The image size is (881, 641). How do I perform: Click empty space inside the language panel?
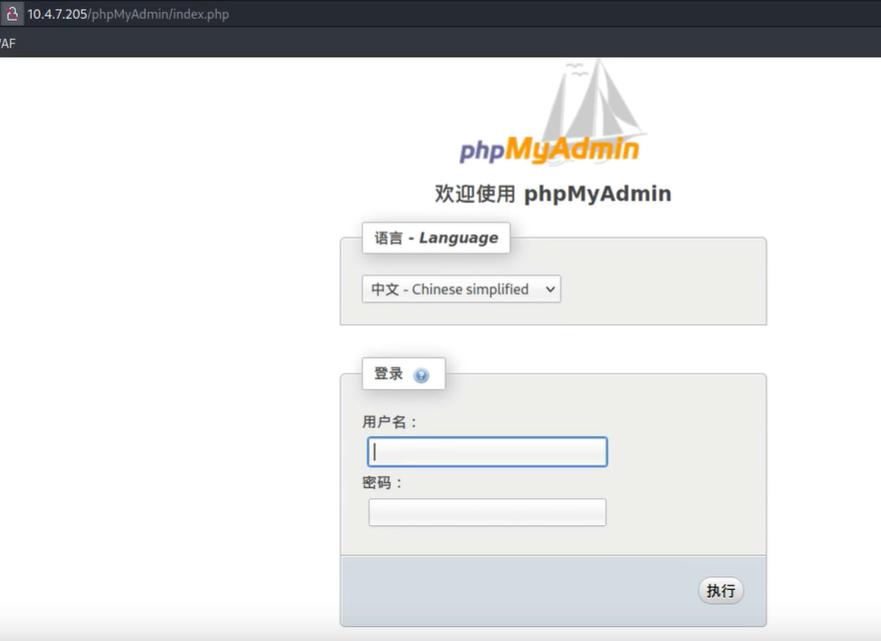(x=660, y=290)
